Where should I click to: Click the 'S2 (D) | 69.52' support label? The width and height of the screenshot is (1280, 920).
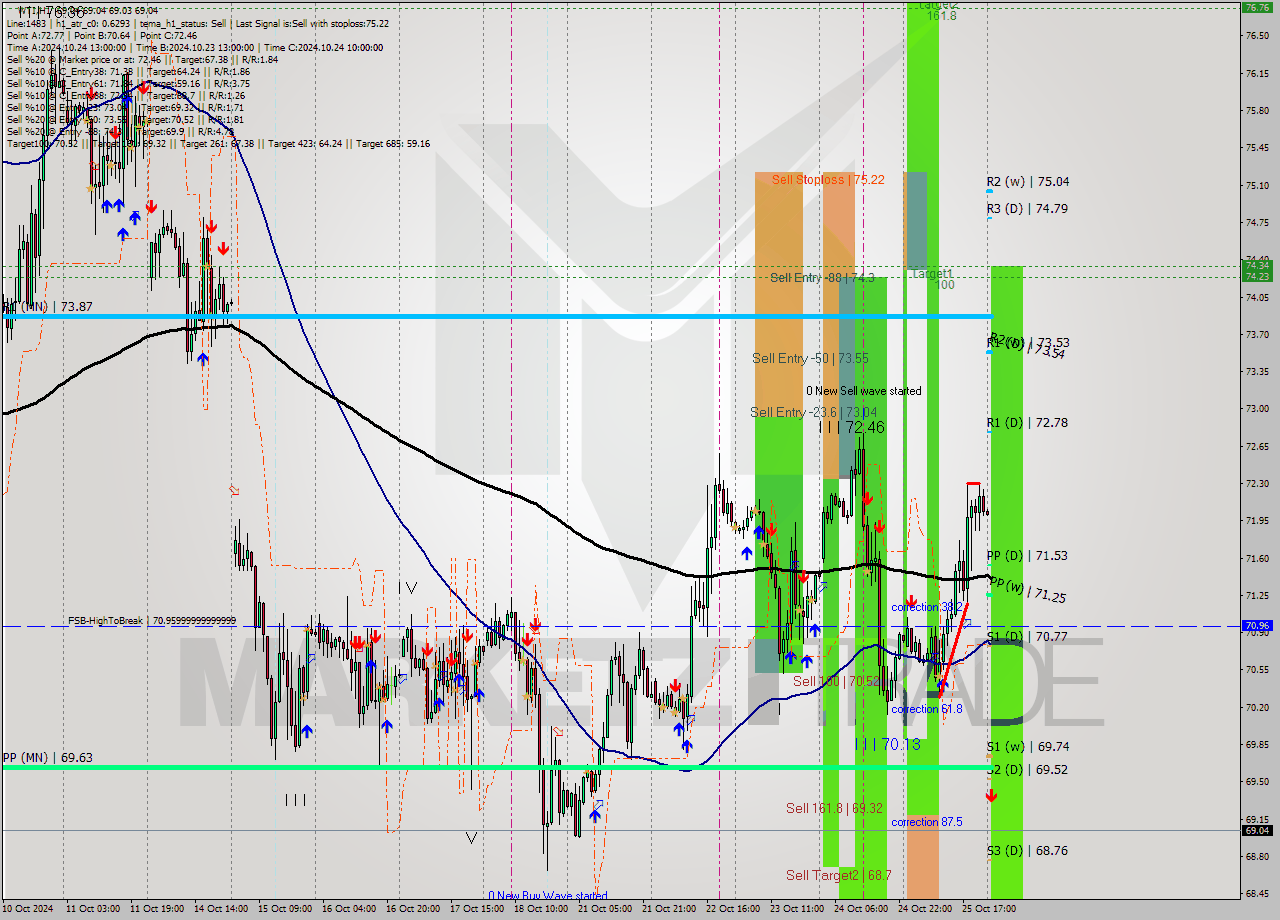pos(1026,770)
